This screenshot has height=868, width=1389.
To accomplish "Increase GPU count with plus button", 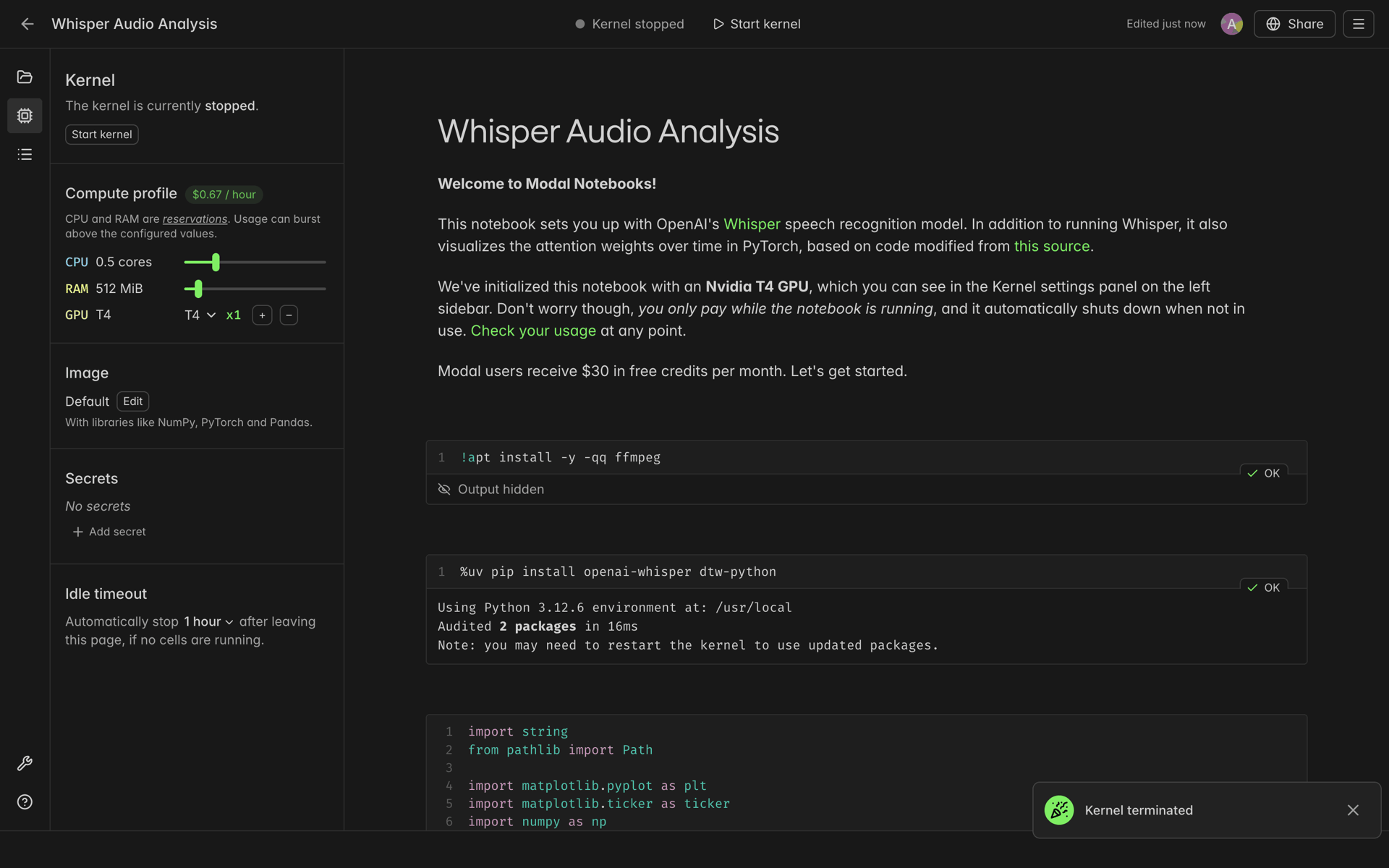I will click(262, 315).
